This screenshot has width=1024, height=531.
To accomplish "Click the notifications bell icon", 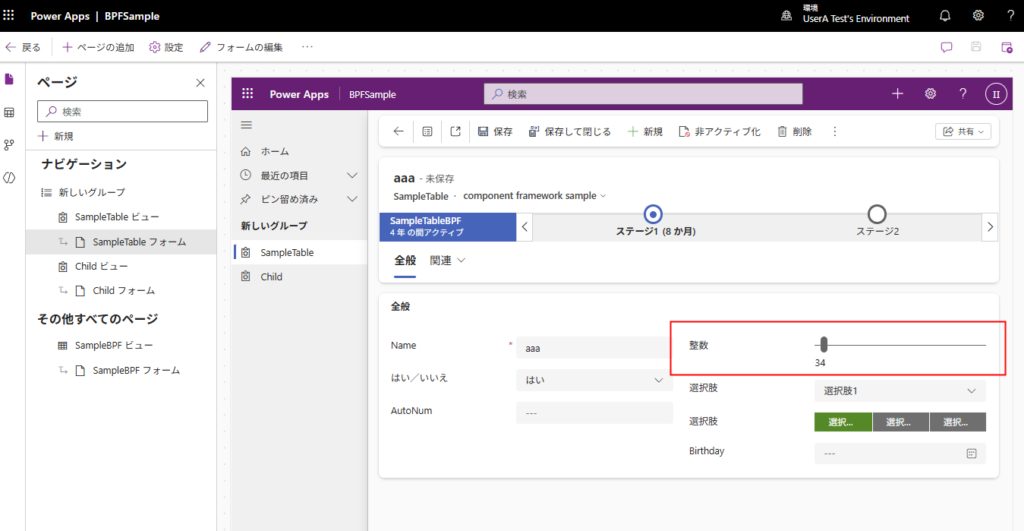I will (945, 16).
